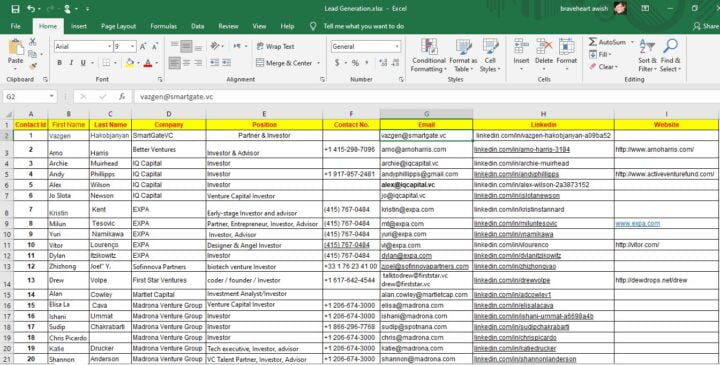The height and width of the screenshot is (365, 720).
Task: Click AutoSum sigma icon
Action: point(593,42)
